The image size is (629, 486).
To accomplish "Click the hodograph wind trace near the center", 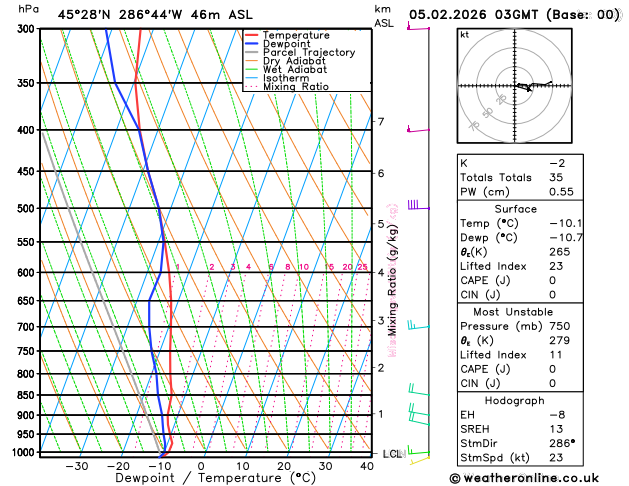I will [532, 85].
